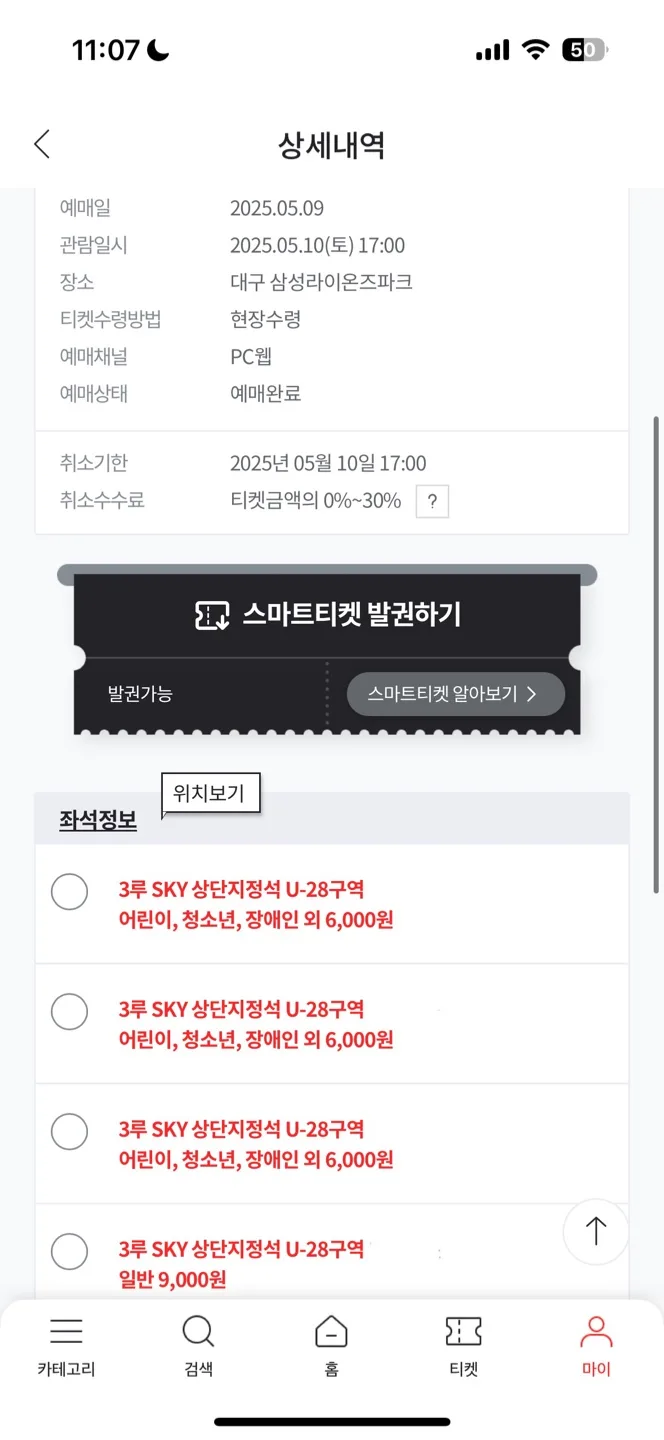
Task: Tap the scroll-to-top arrow button
Action: [596, 1231]
